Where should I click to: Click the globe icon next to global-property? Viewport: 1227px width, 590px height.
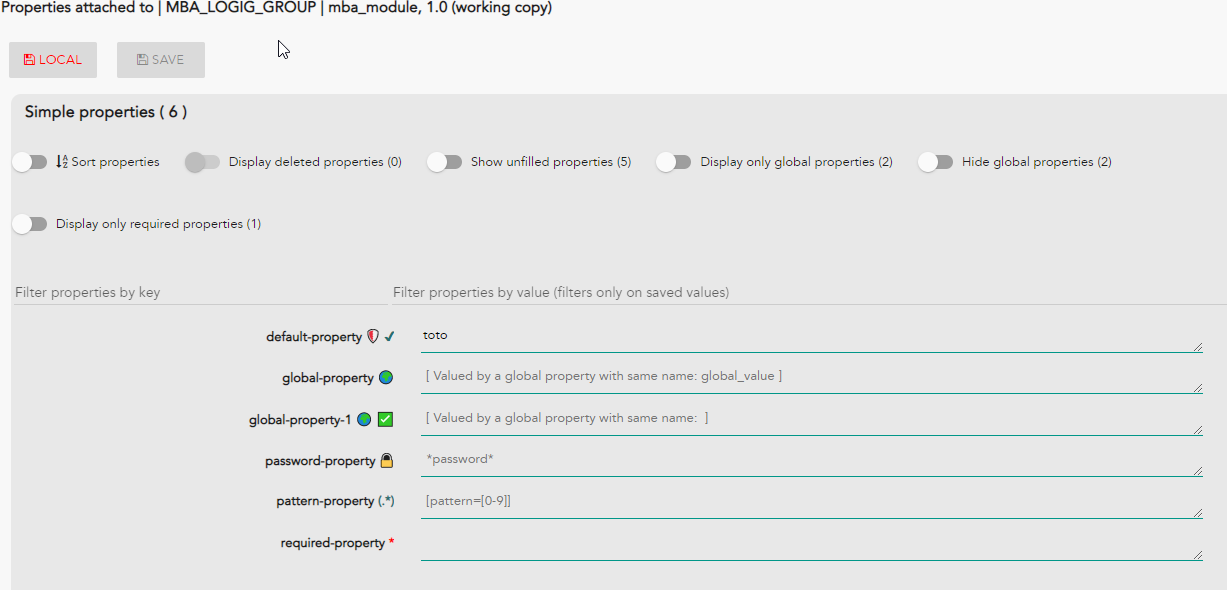tap(386, 378)
